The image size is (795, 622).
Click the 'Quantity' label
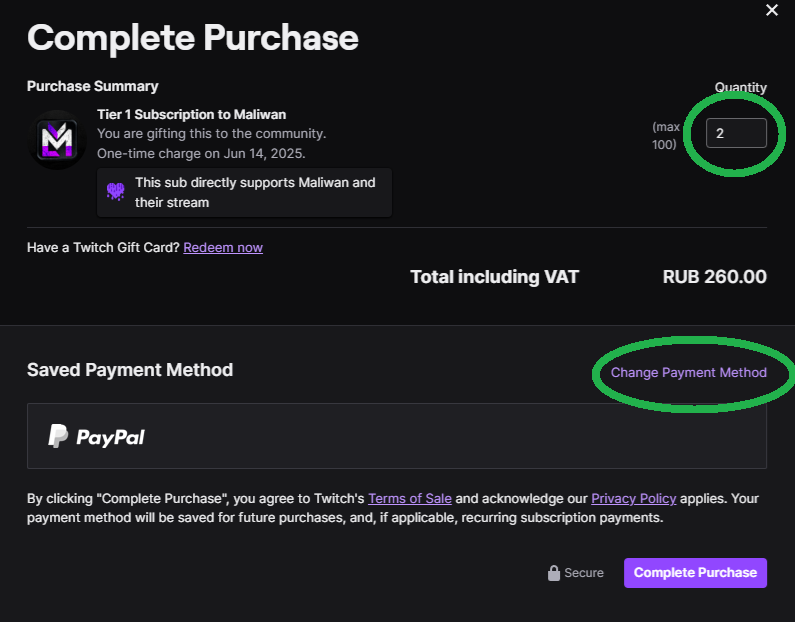pyautogui.click(x=740, y=87)
